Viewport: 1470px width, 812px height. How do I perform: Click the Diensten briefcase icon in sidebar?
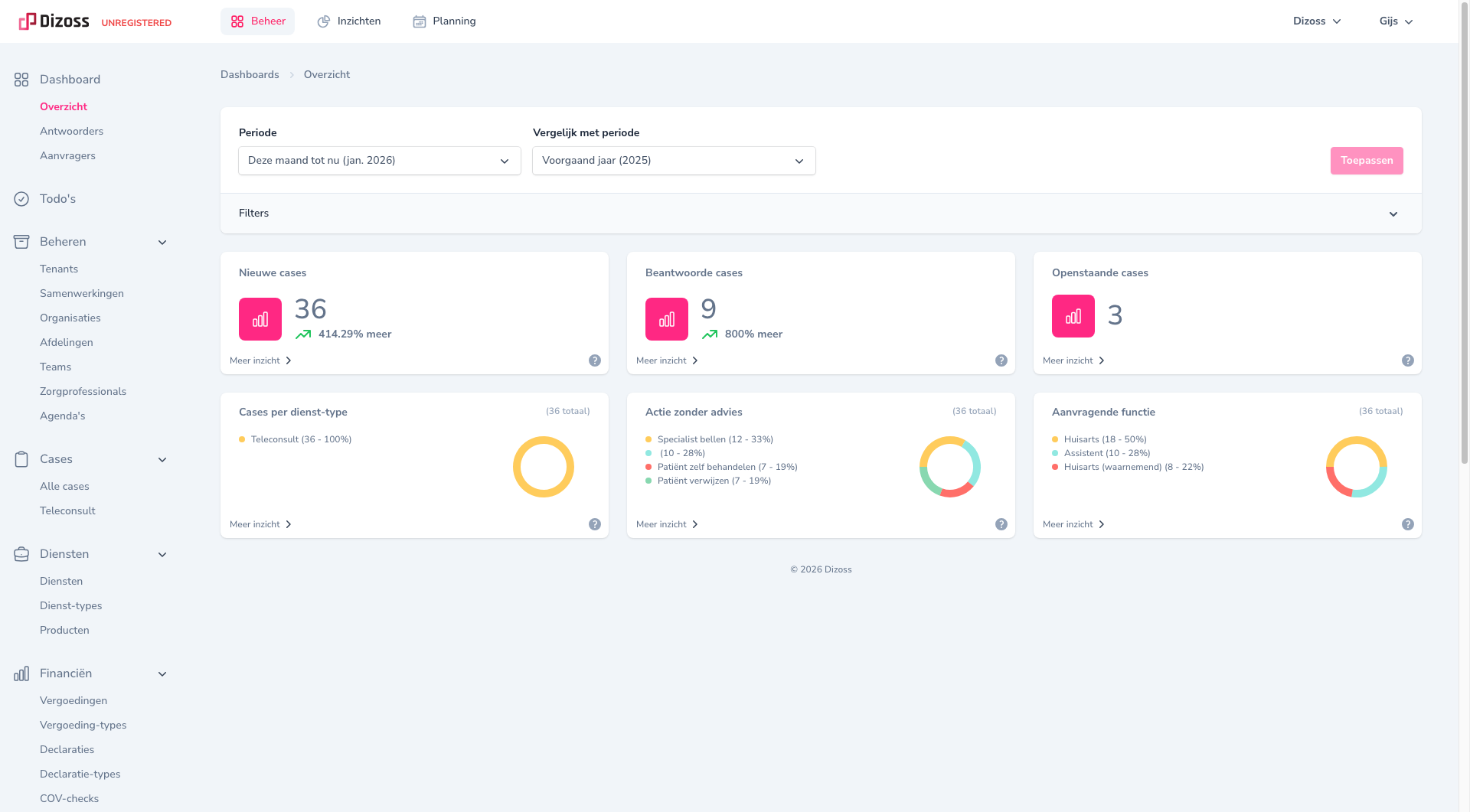click(21, 554)
